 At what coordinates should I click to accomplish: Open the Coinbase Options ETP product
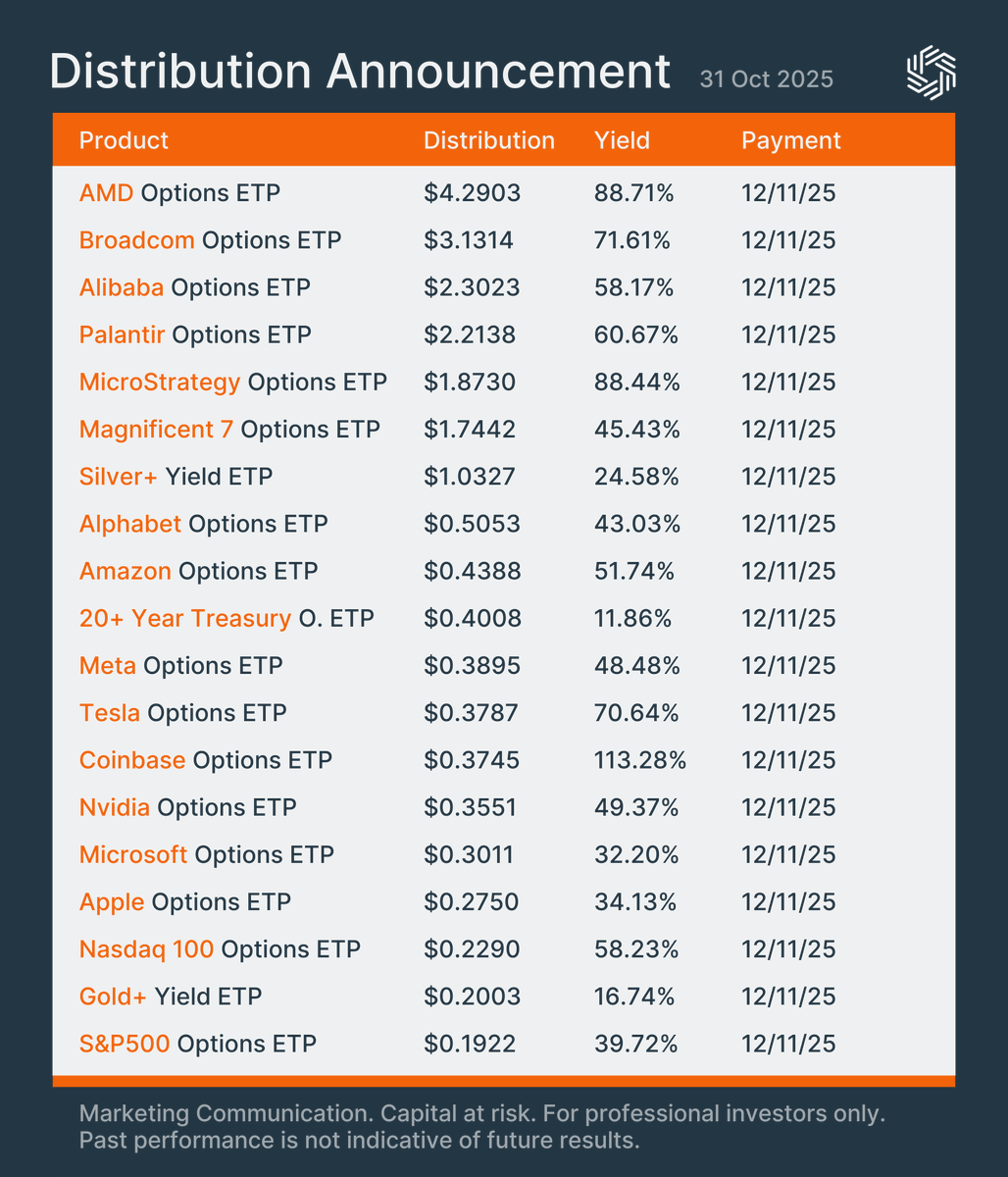205,760
